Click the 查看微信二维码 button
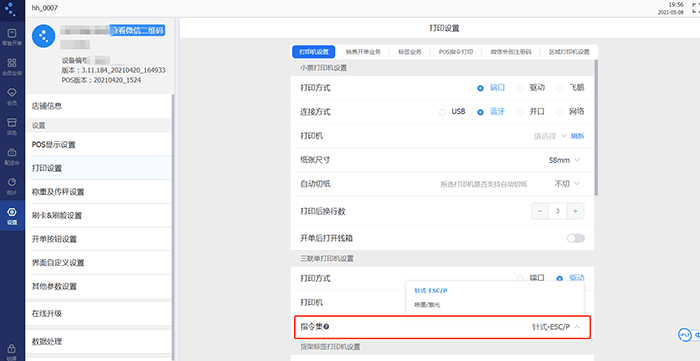700x361 pixels. [138, 30]
